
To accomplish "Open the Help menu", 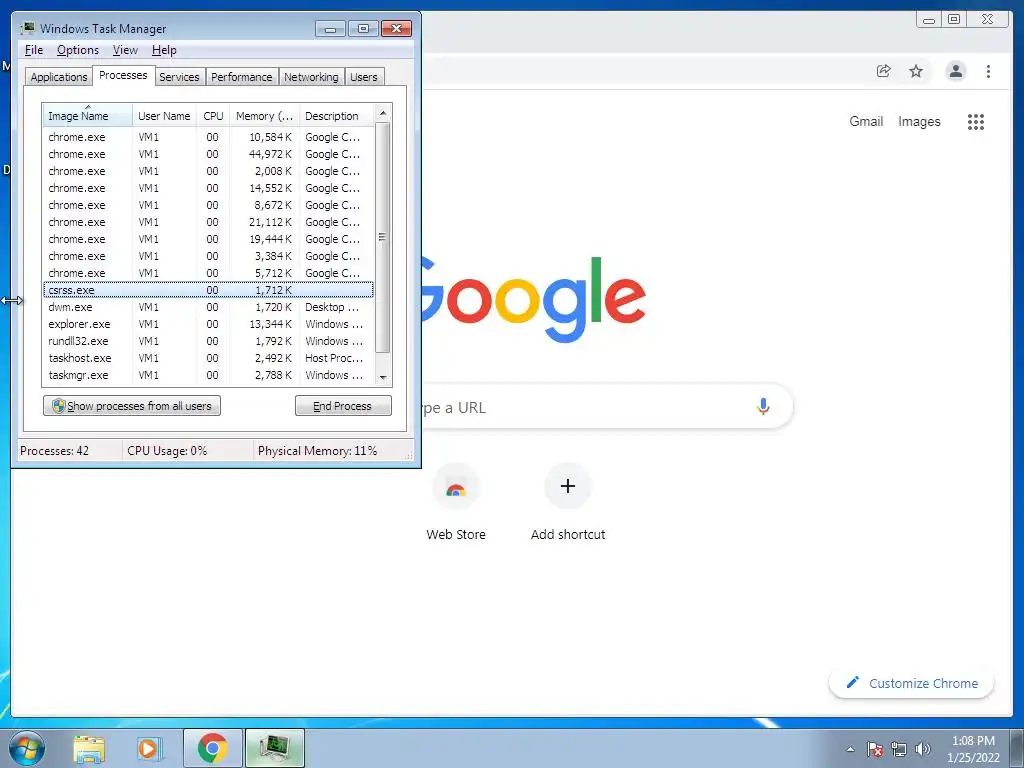I will pos(164,50).
